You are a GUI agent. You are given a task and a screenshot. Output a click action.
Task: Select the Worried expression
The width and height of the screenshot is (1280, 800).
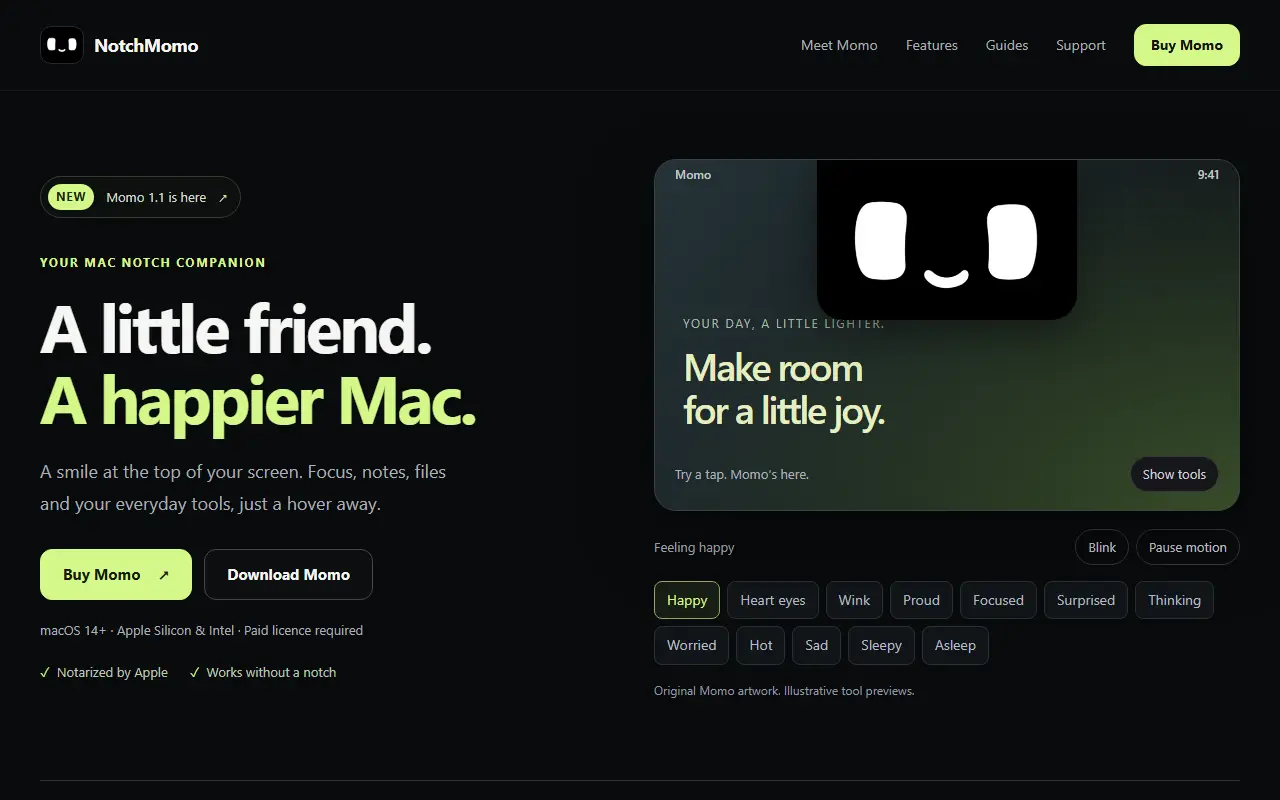pyautogui.click(x=692, y=645)
